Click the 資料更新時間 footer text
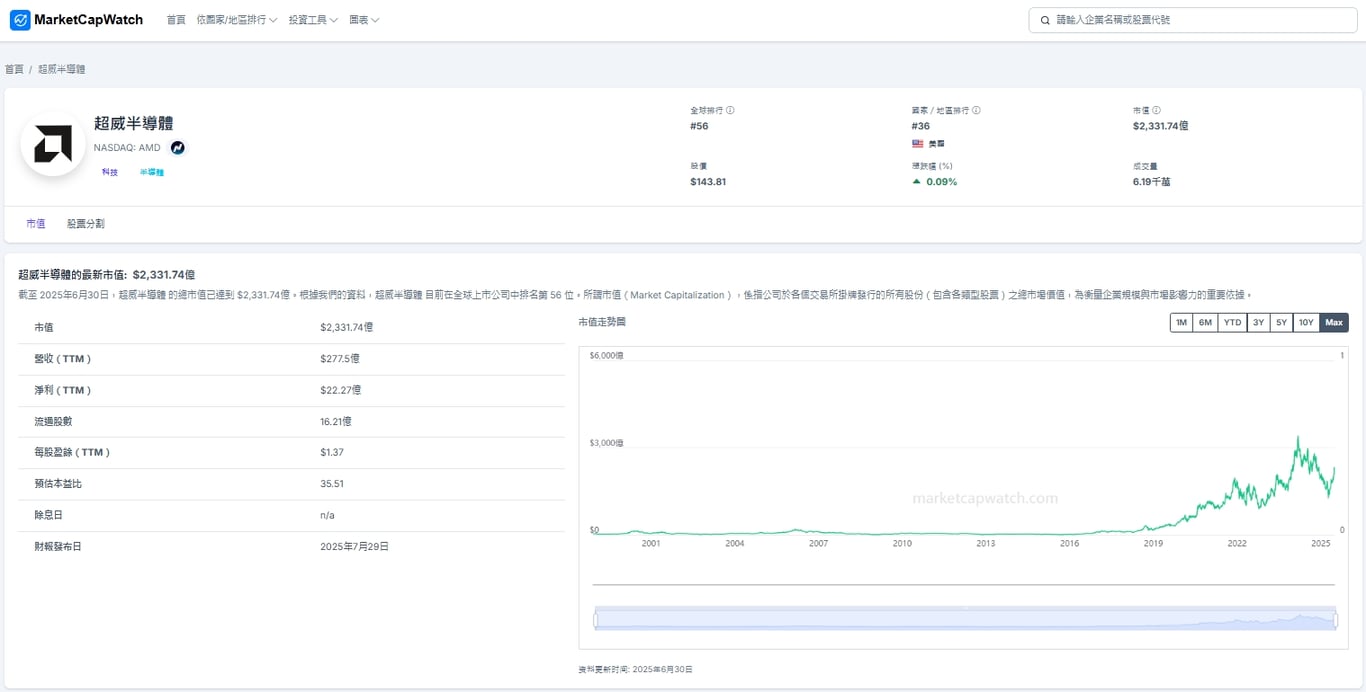 tap(635, 669)
